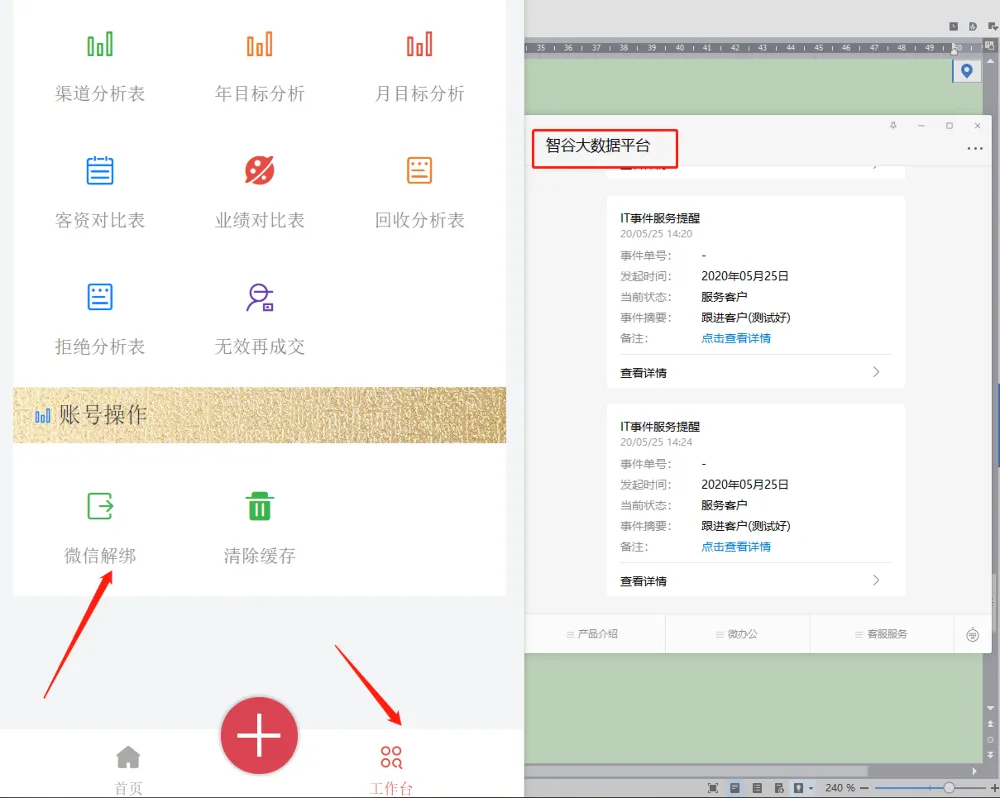This screenshot has width=1000, height=798.
Task: Click the zoom slider handle at 240%
Action: point(949,788)
